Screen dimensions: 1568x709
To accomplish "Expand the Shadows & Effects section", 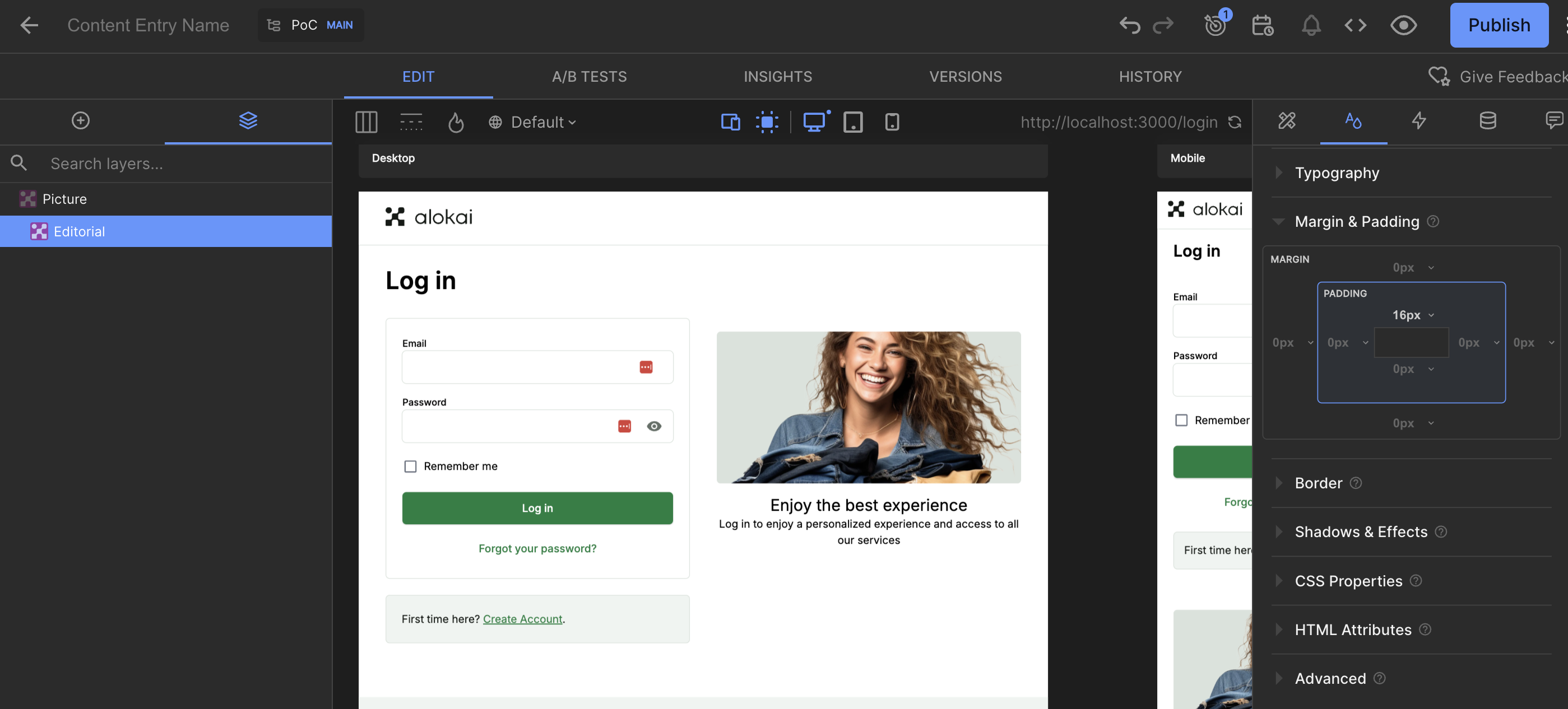I will point(1361,531).
